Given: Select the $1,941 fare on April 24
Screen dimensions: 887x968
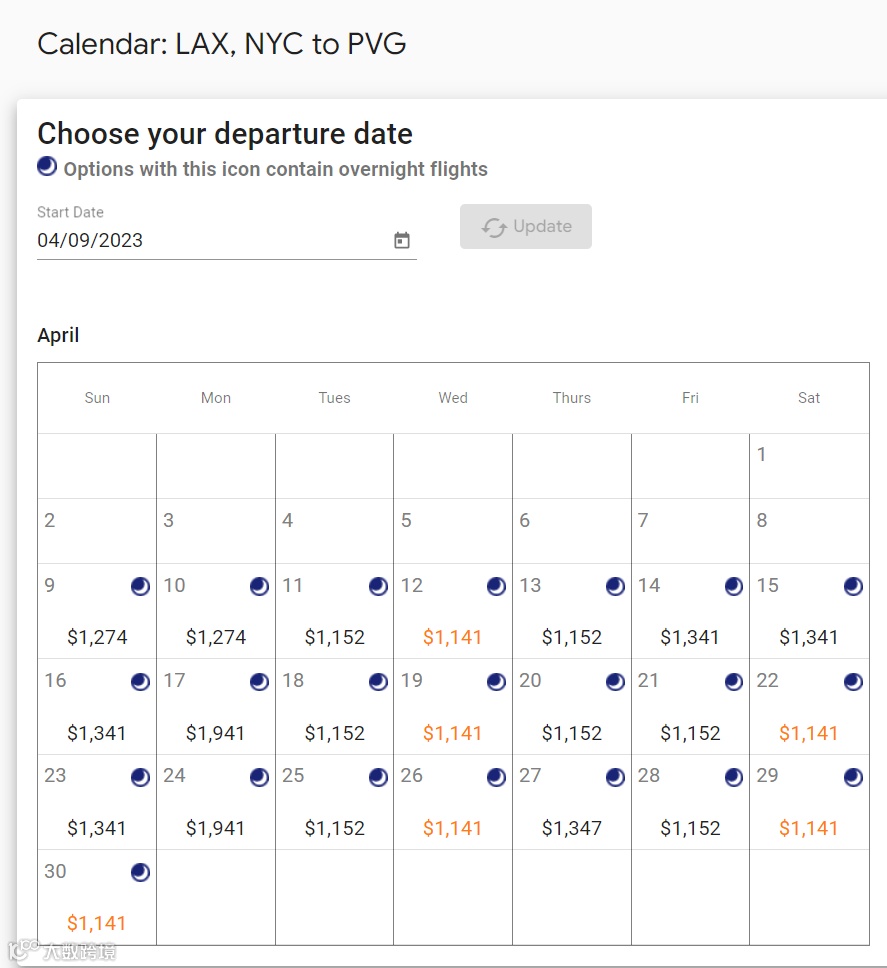Looking at the screenshot, I should tap(216, 828).
